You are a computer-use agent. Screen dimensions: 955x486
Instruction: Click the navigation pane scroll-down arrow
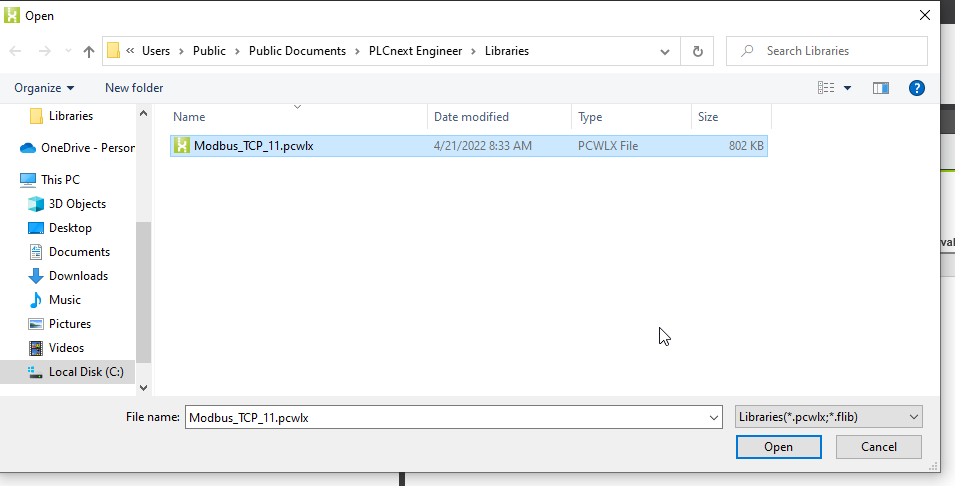pos(144,387)
